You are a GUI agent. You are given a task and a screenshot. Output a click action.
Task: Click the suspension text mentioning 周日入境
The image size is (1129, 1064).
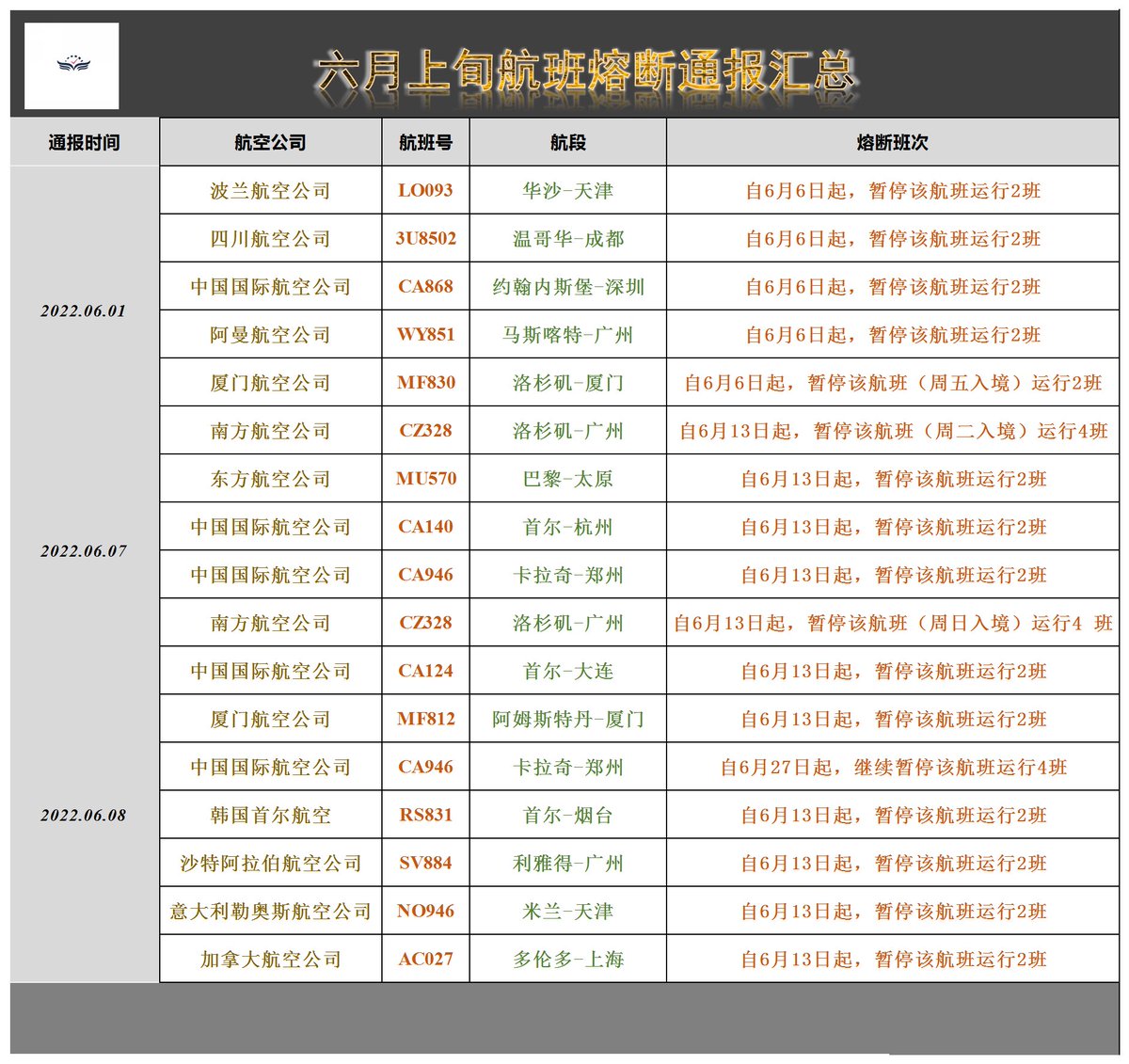click(x=893, y=623)
